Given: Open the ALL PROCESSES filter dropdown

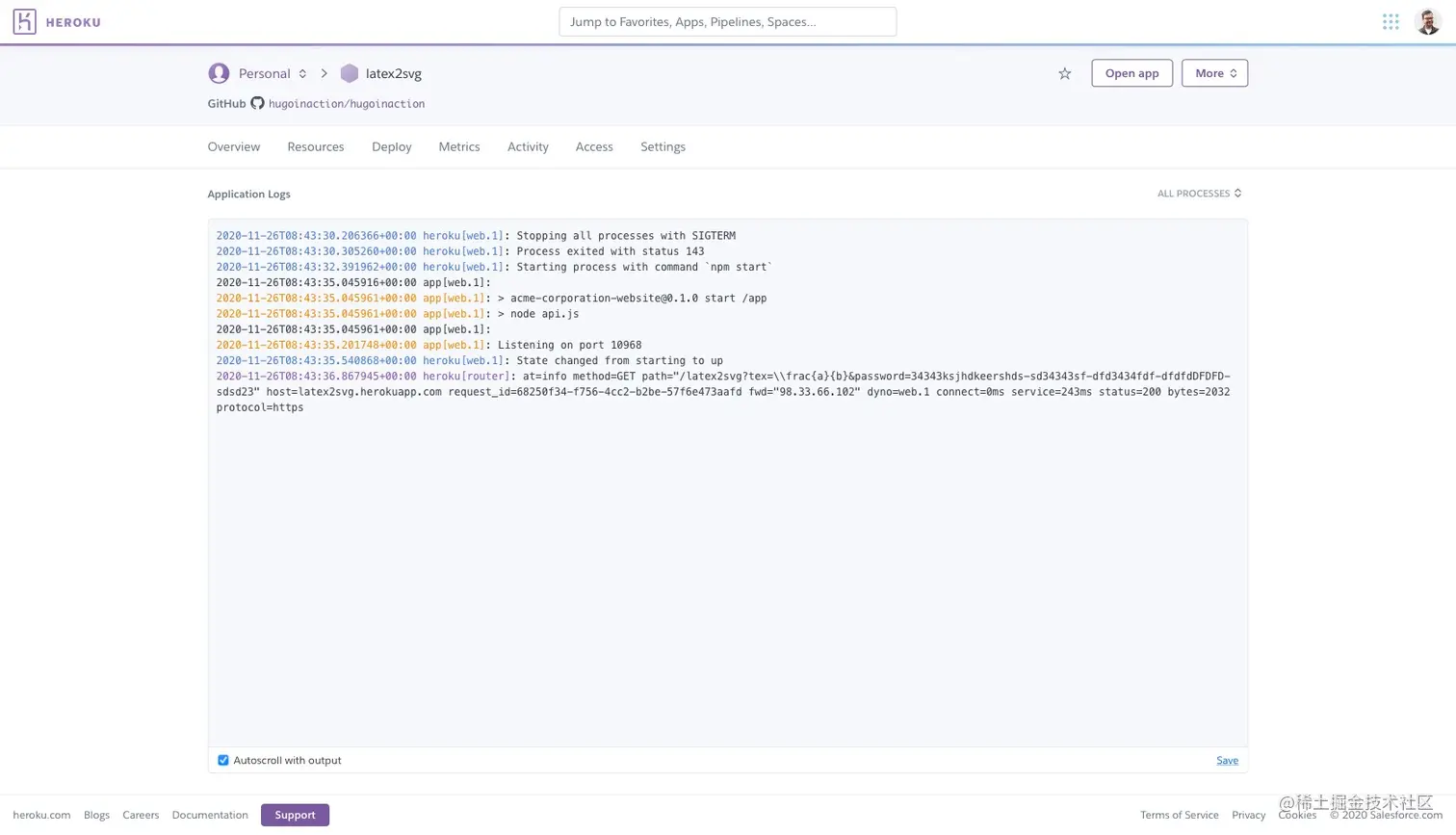Looking at the screenshot, I should (x=1199, y=194).
